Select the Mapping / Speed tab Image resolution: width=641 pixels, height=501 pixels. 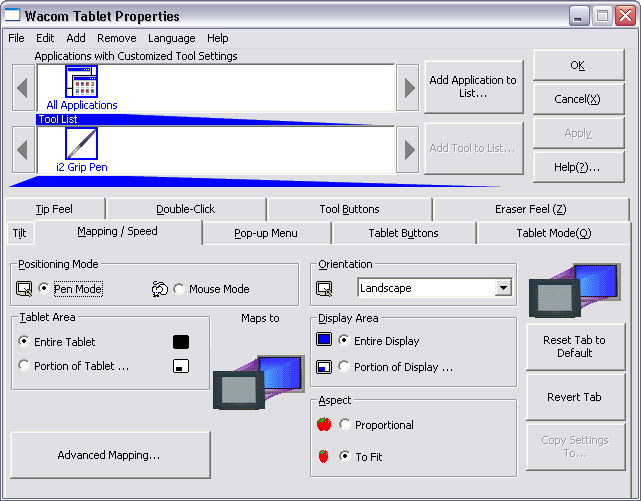117,231
